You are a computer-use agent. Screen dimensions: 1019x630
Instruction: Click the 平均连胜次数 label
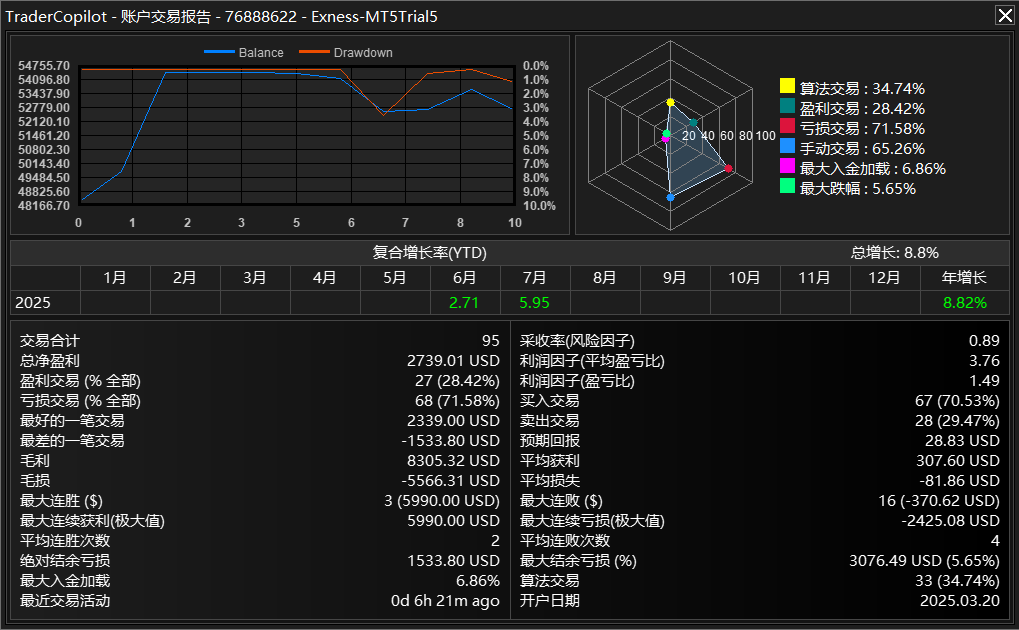coord(65,540)
